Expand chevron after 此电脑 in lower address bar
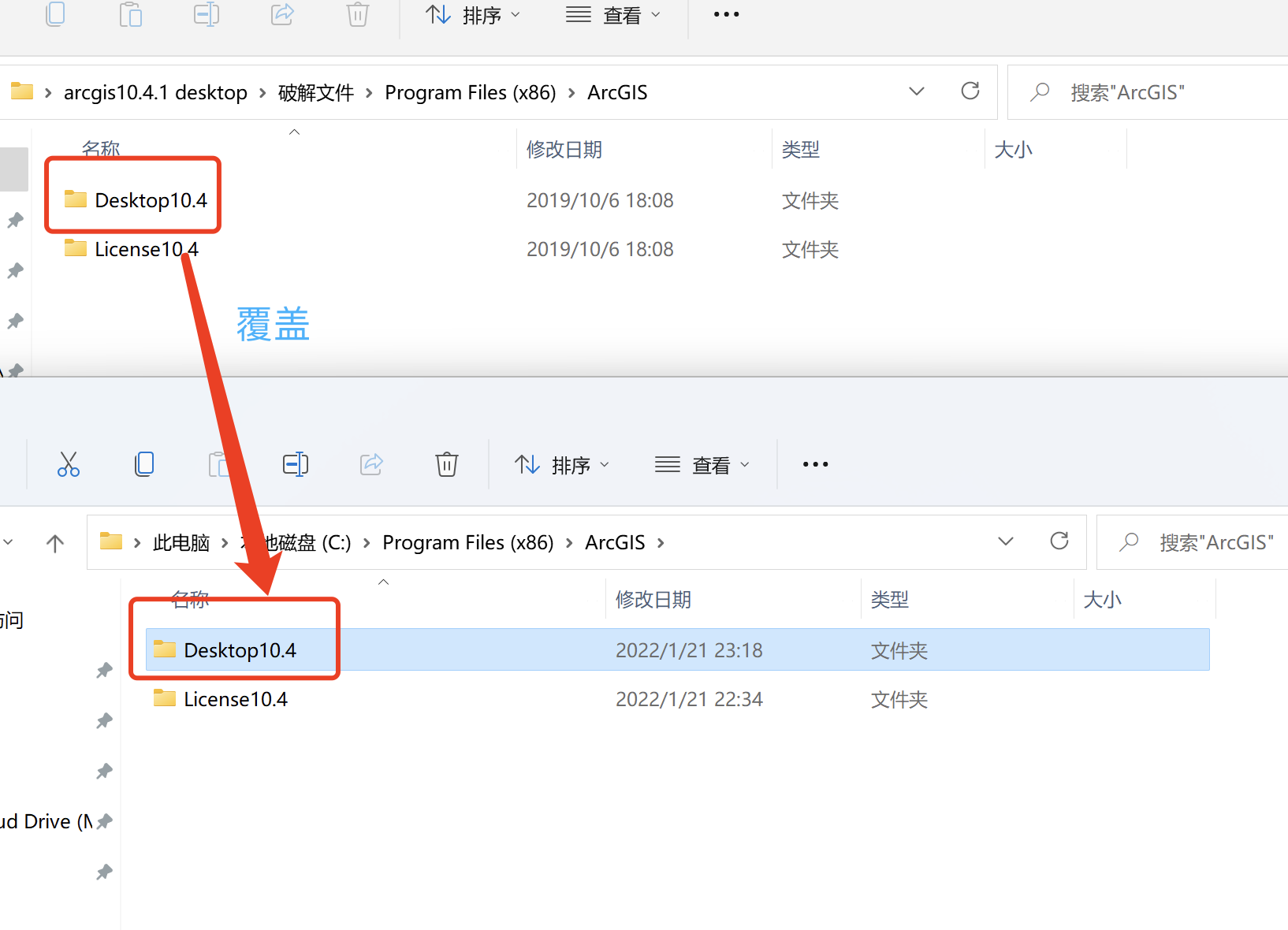This screenshot has height=930, width=1288. pyautogui.click(x=225, y=543)
